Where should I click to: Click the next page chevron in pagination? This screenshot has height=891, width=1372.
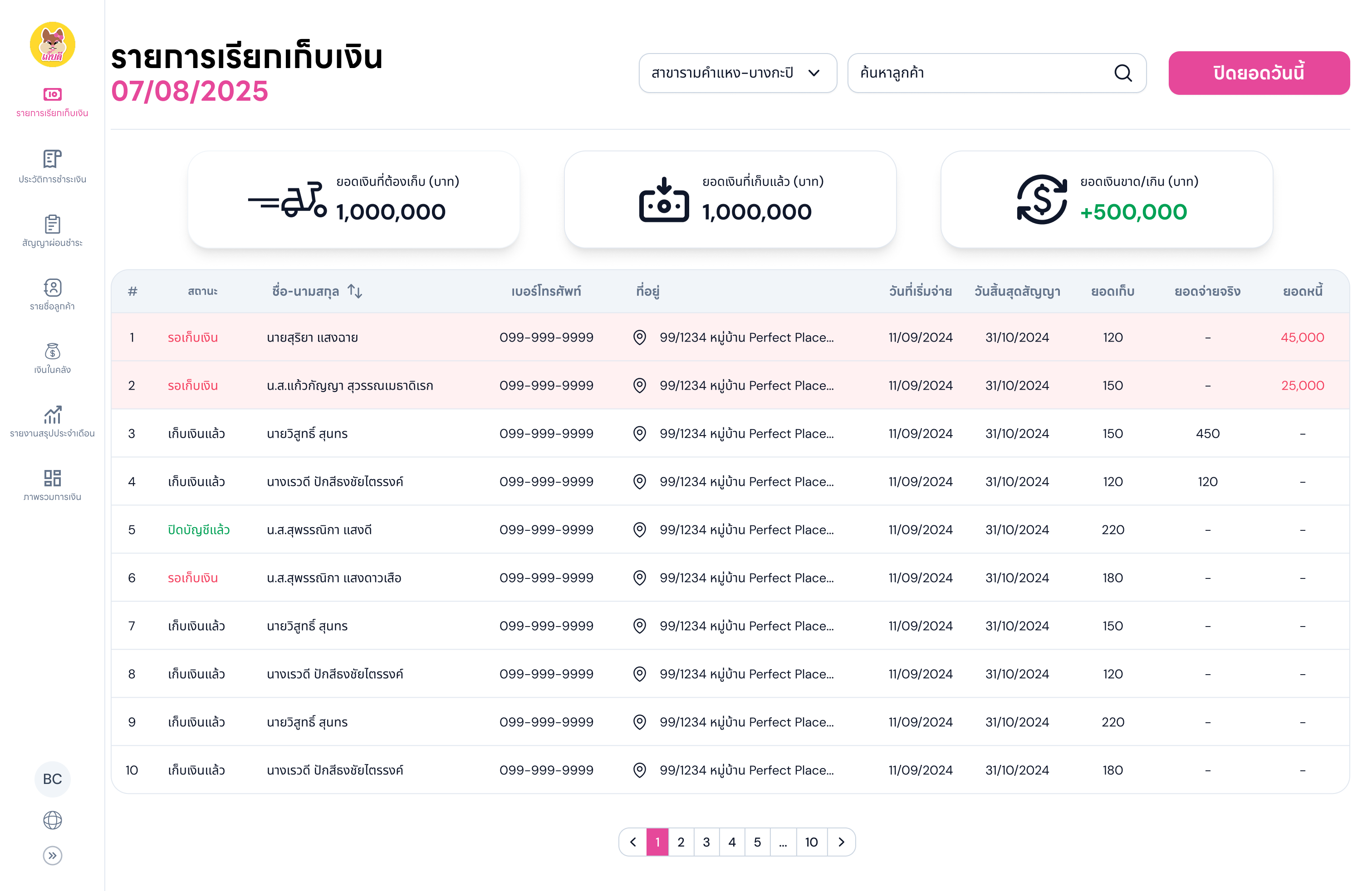pos(841,842)
